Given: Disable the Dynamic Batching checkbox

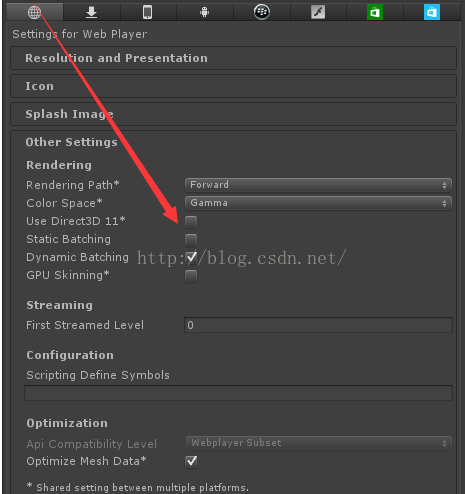Looking at the screenshot, I should (191, 257).
